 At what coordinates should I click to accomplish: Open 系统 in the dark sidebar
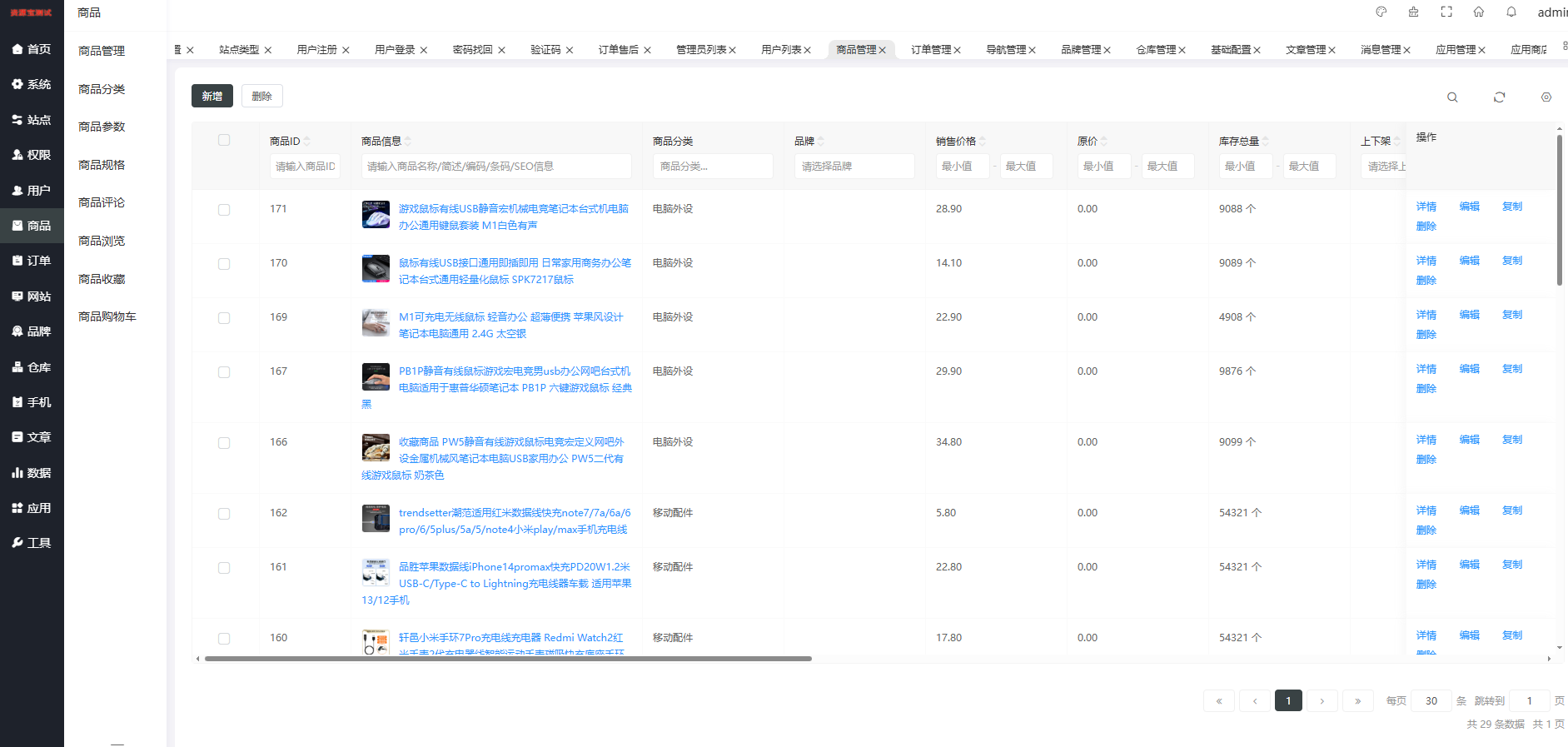pyautogui.click(x=32, y=84)
